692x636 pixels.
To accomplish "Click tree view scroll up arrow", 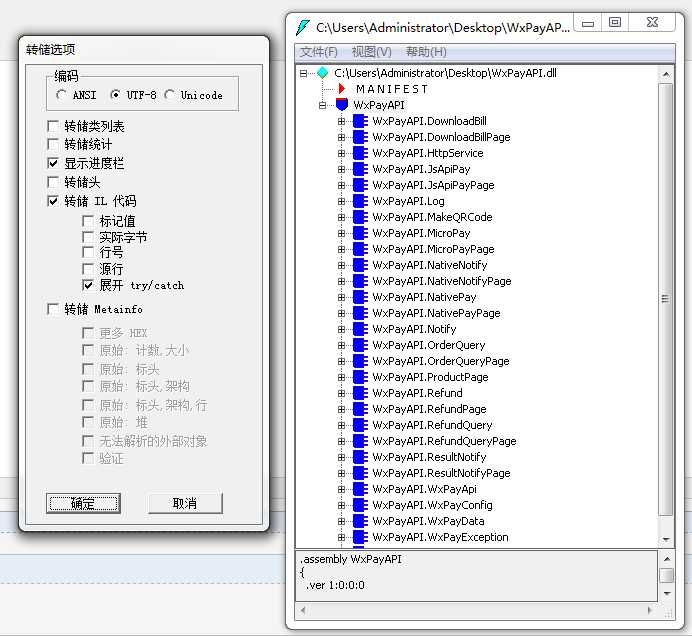I will click(666, 74).
